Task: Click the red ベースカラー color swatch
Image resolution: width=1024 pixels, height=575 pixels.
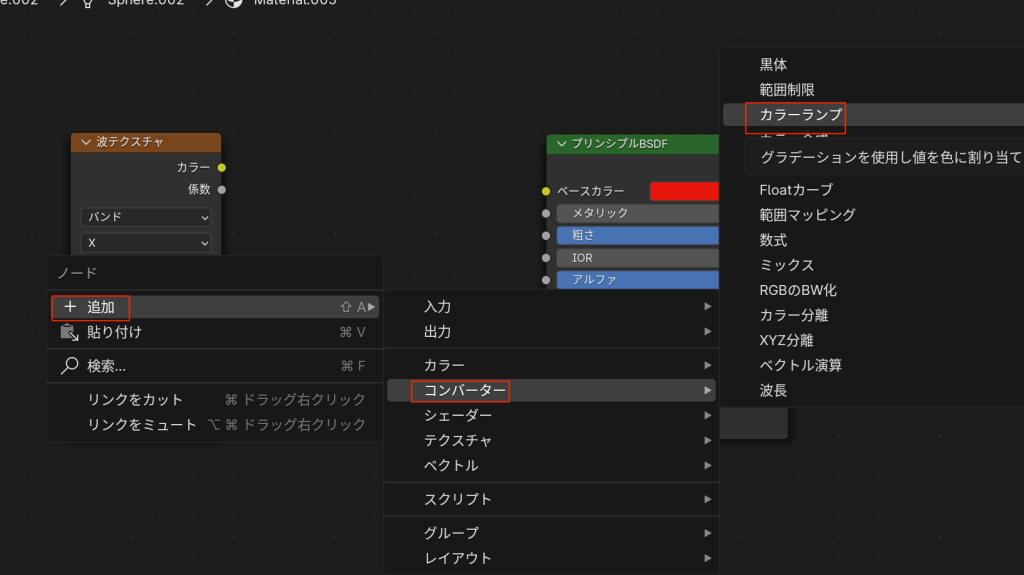Action: [685, 191]
